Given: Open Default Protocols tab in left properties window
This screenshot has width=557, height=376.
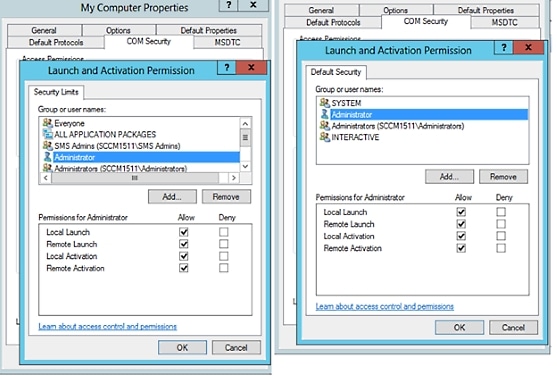Looking at the screenshot, I should (56, 42).
